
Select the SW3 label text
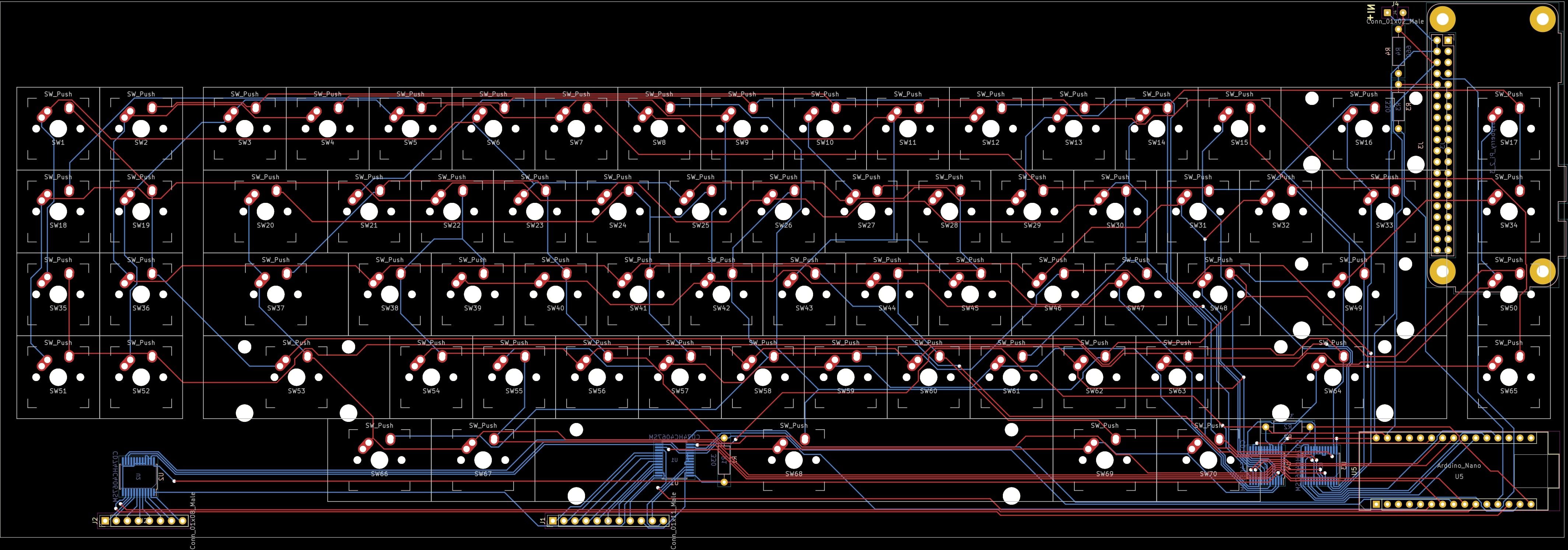(x=244, y=142)
